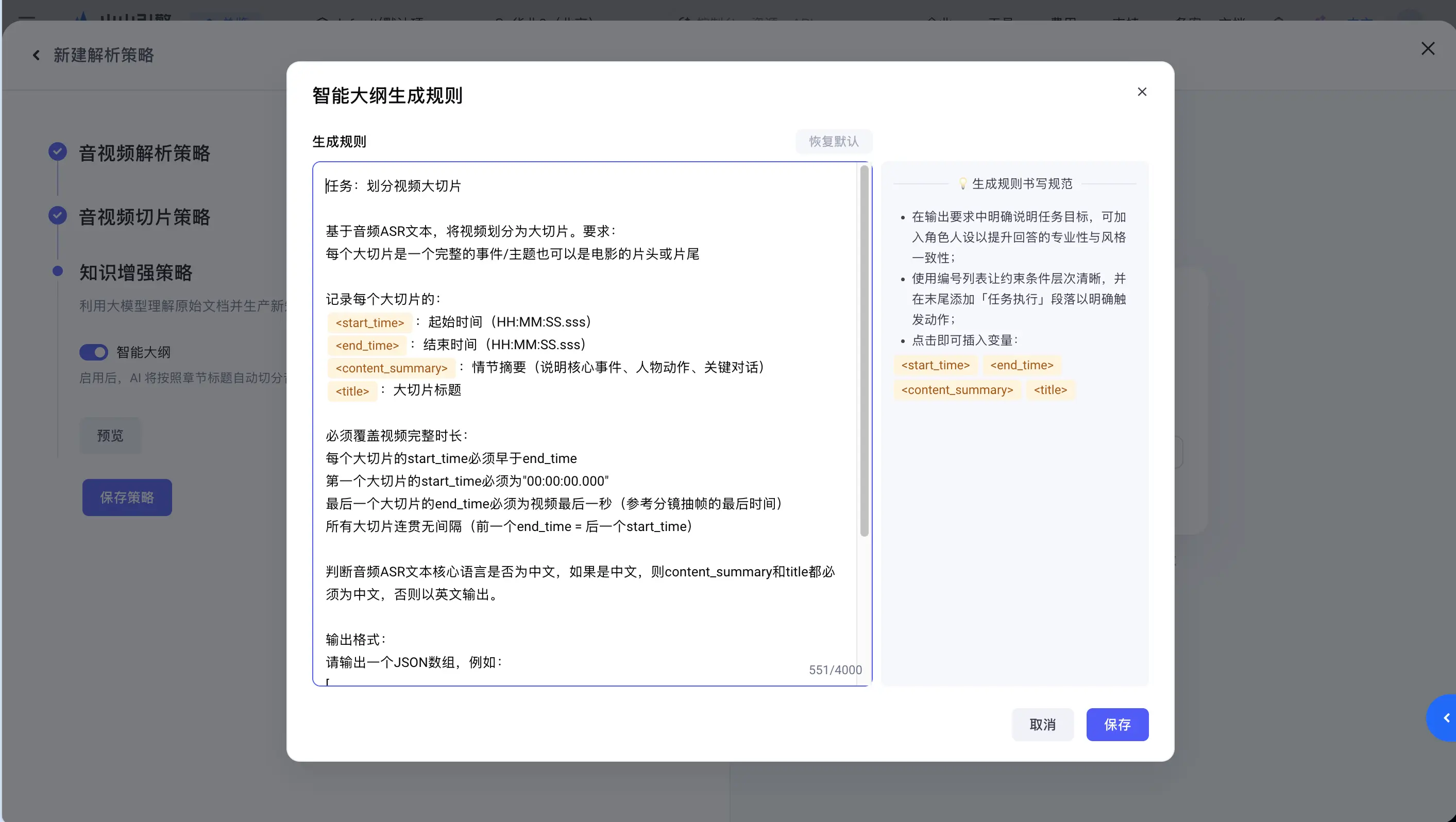Click the 551/4000 character counter
This screenshot has width=1456, height=822.
(x=835, y=670)
